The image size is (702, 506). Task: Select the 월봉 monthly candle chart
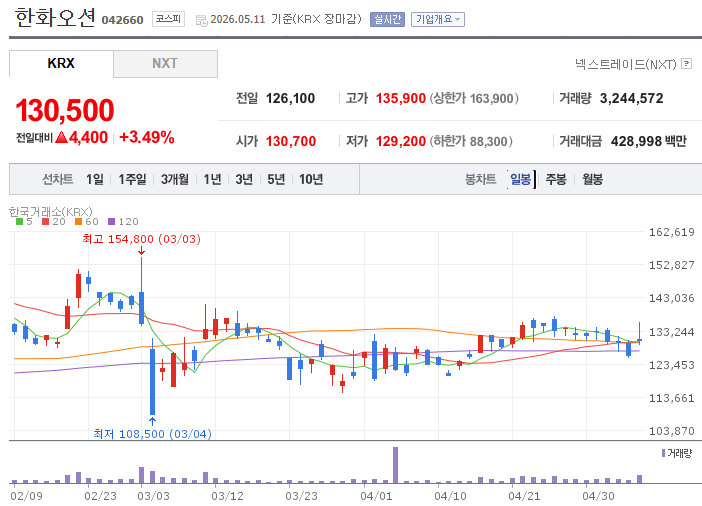(x=592, y=179)
